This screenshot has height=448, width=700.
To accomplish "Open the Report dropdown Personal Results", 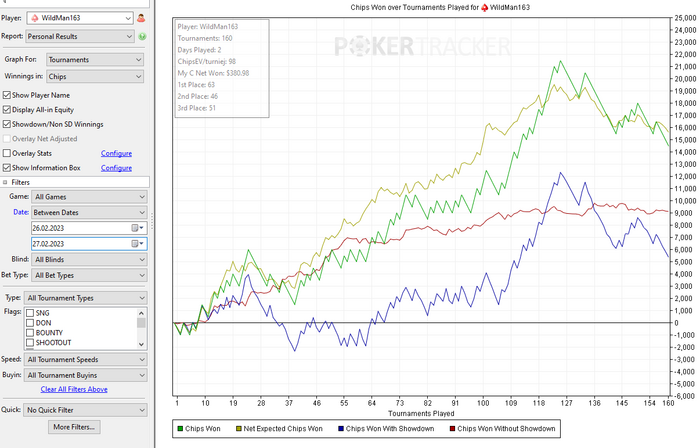I will pos(80,37).
